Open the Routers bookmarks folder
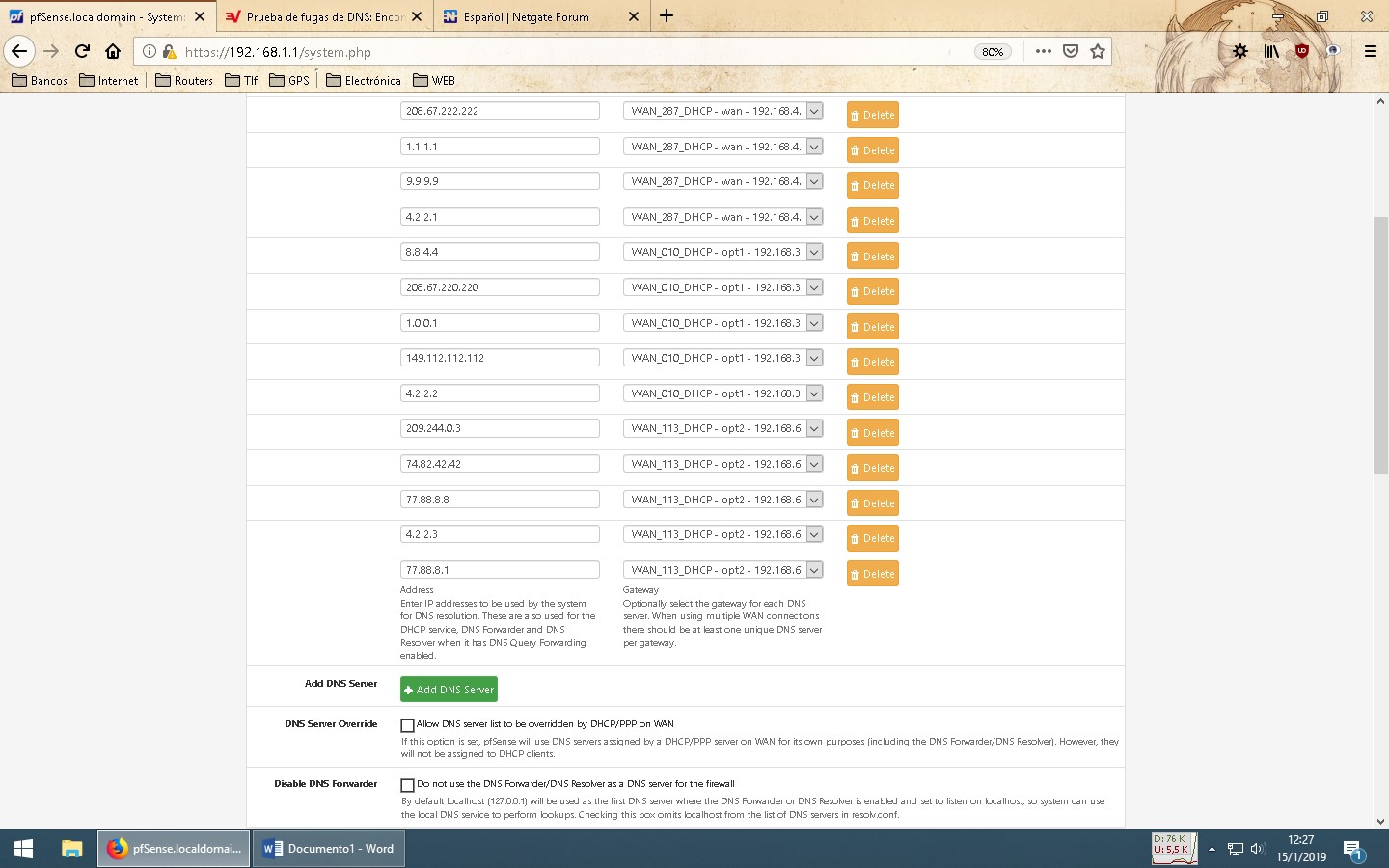Image resolution: width=1389 pixels, height=868 pixels. (x=184, y=81)
